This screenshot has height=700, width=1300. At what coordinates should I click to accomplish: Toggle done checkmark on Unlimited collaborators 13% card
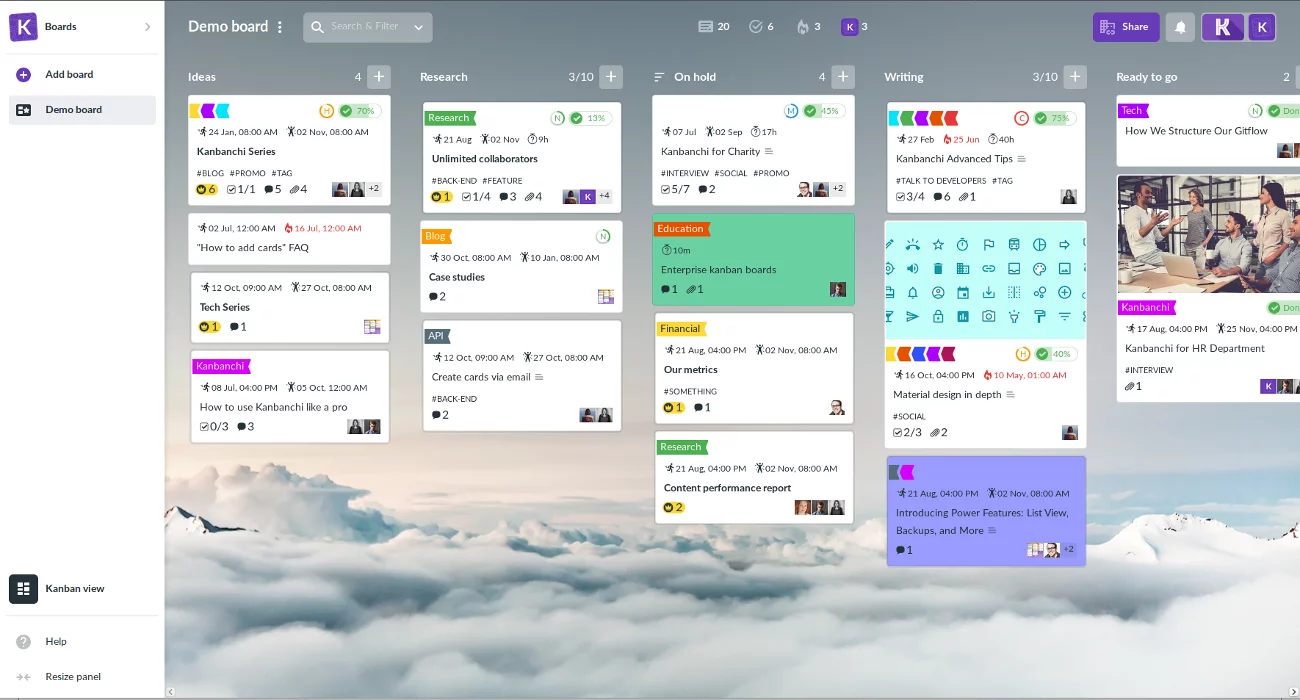click(x=576, y=118)
